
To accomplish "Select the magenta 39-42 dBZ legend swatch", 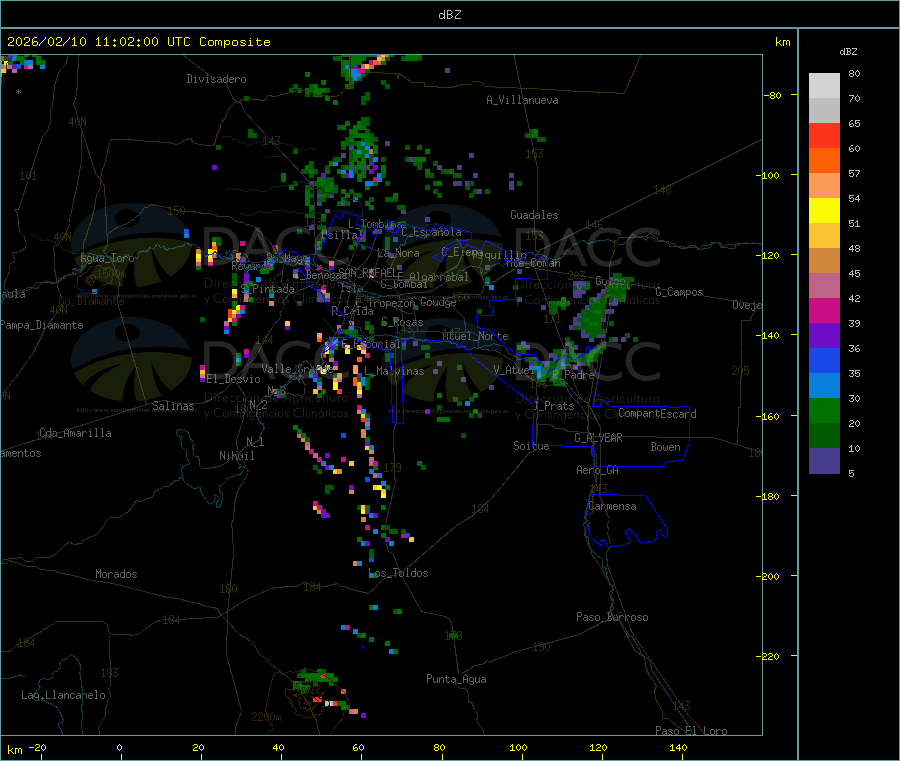I will tap(824, 310).
